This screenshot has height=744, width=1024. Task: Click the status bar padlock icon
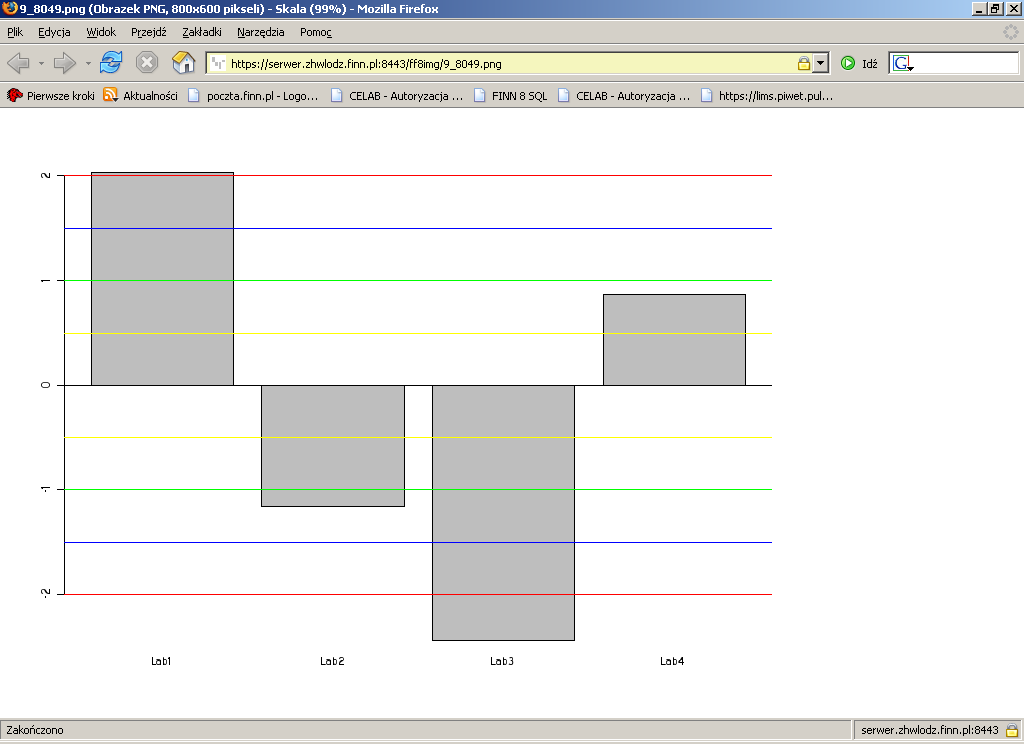[1012, 730]
